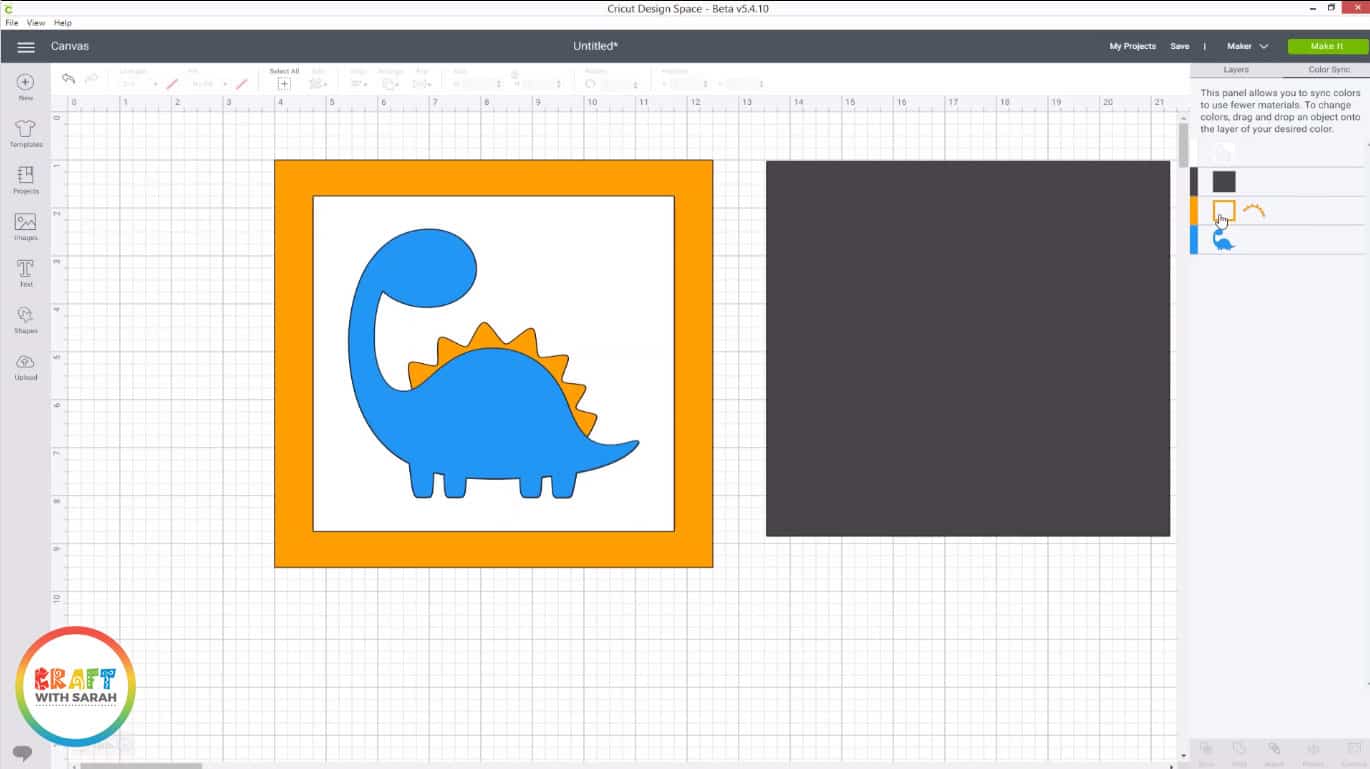1370x769 pixels.
Task: Click the vertical scrollbar down arrow
Action: 1184,756
